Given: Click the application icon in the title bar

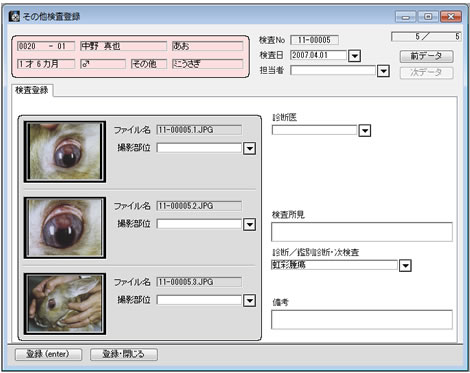Looking at the screenshot, I should [14, 16].
